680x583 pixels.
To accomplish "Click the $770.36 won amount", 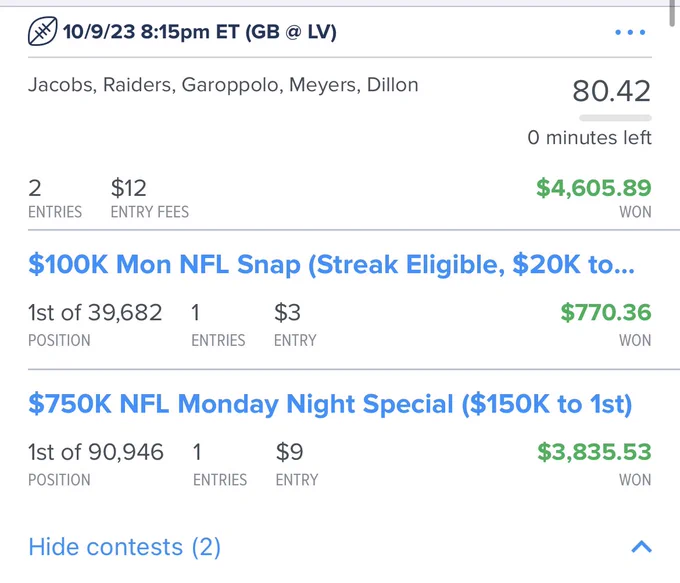I will (x=606, y=312).
